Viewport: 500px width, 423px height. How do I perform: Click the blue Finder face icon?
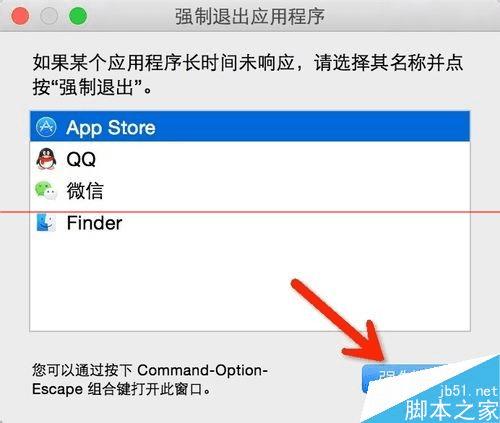click(x=46, y=222)
